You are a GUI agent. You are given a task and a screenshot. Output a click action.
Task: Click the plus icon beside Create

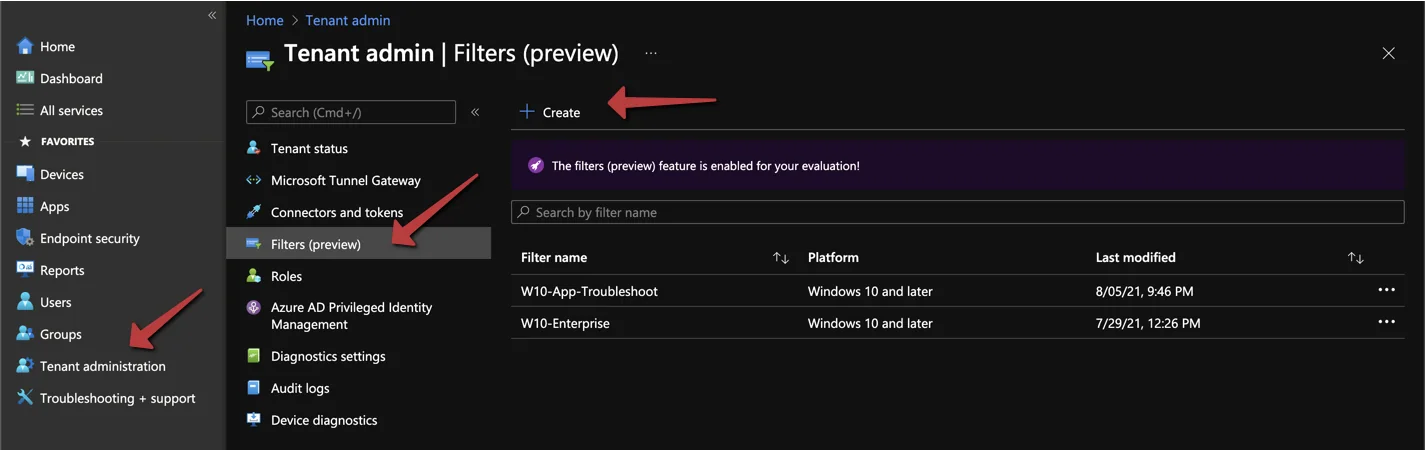[x=527, y=112]
